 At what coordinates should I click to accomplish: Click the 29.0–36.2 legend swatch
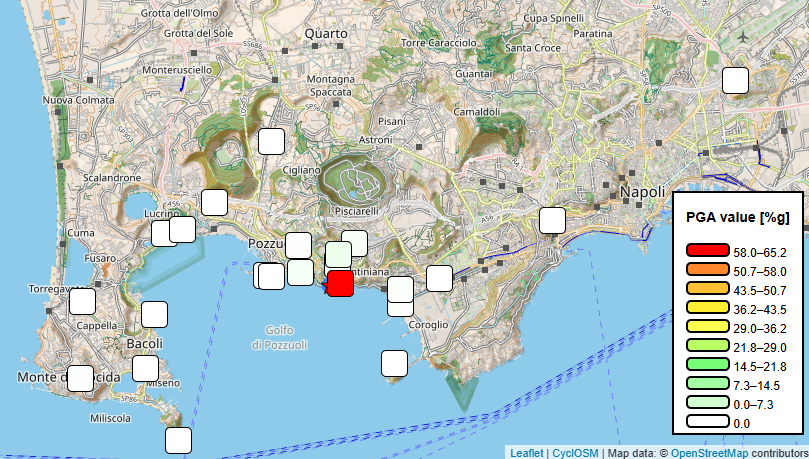(708, 326)
